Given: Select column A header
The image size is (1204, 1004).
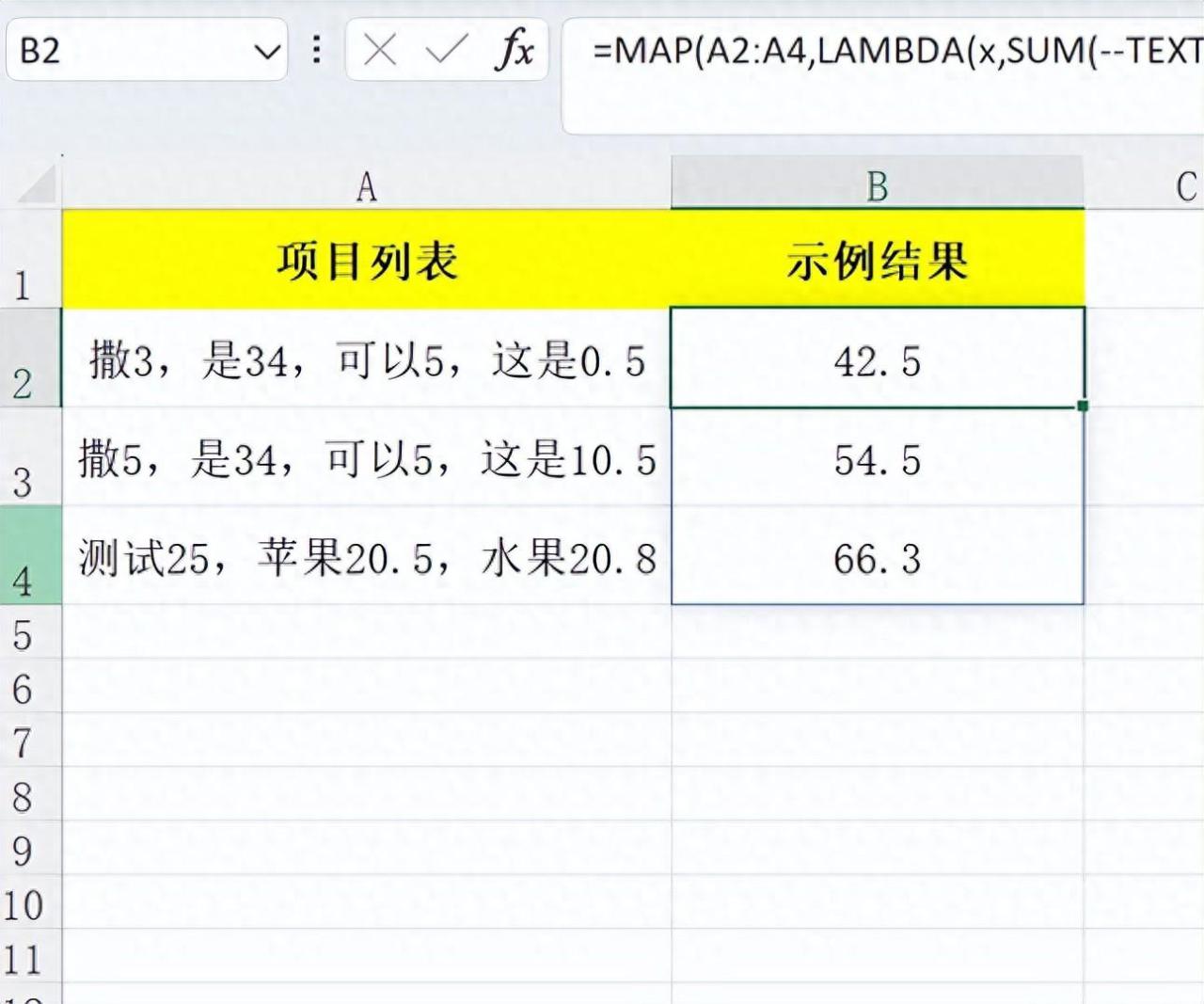Looking at the screenshot, I should [x=366, y=185].
